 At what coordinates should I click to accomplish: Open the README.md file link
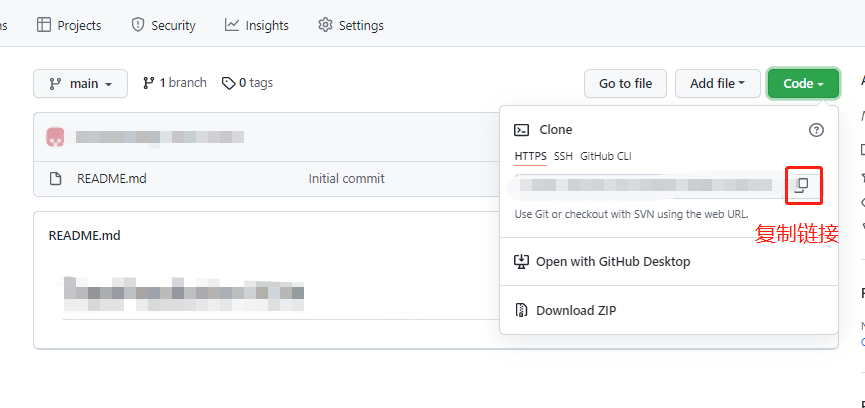[x=112, y=179]
